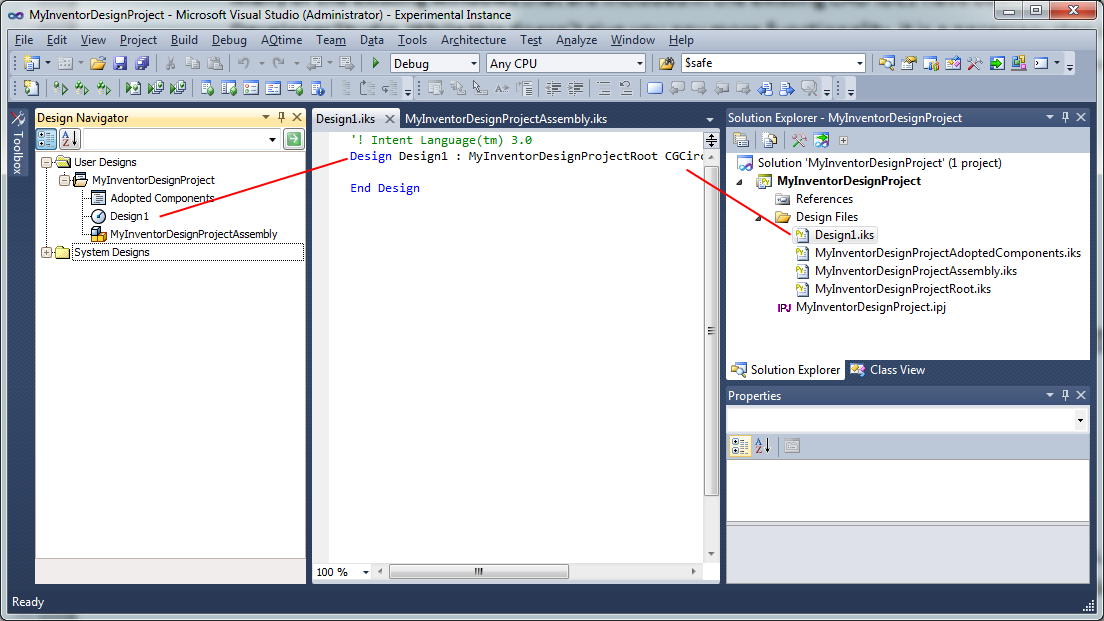This screenshot has width=1104, height=621.
Task: Expand the System Designs tree node
Action: (46, 252)
